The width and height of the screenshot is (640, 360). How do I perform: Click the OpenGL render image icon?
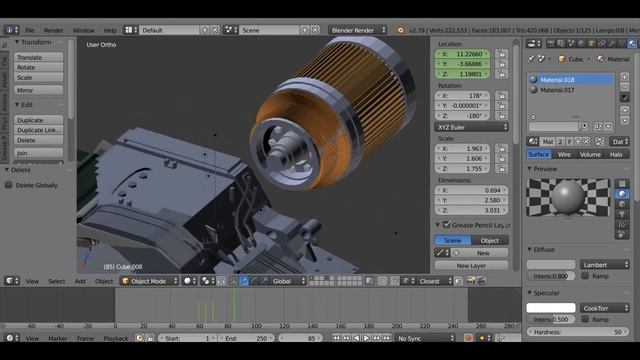[x=471, y=281]
